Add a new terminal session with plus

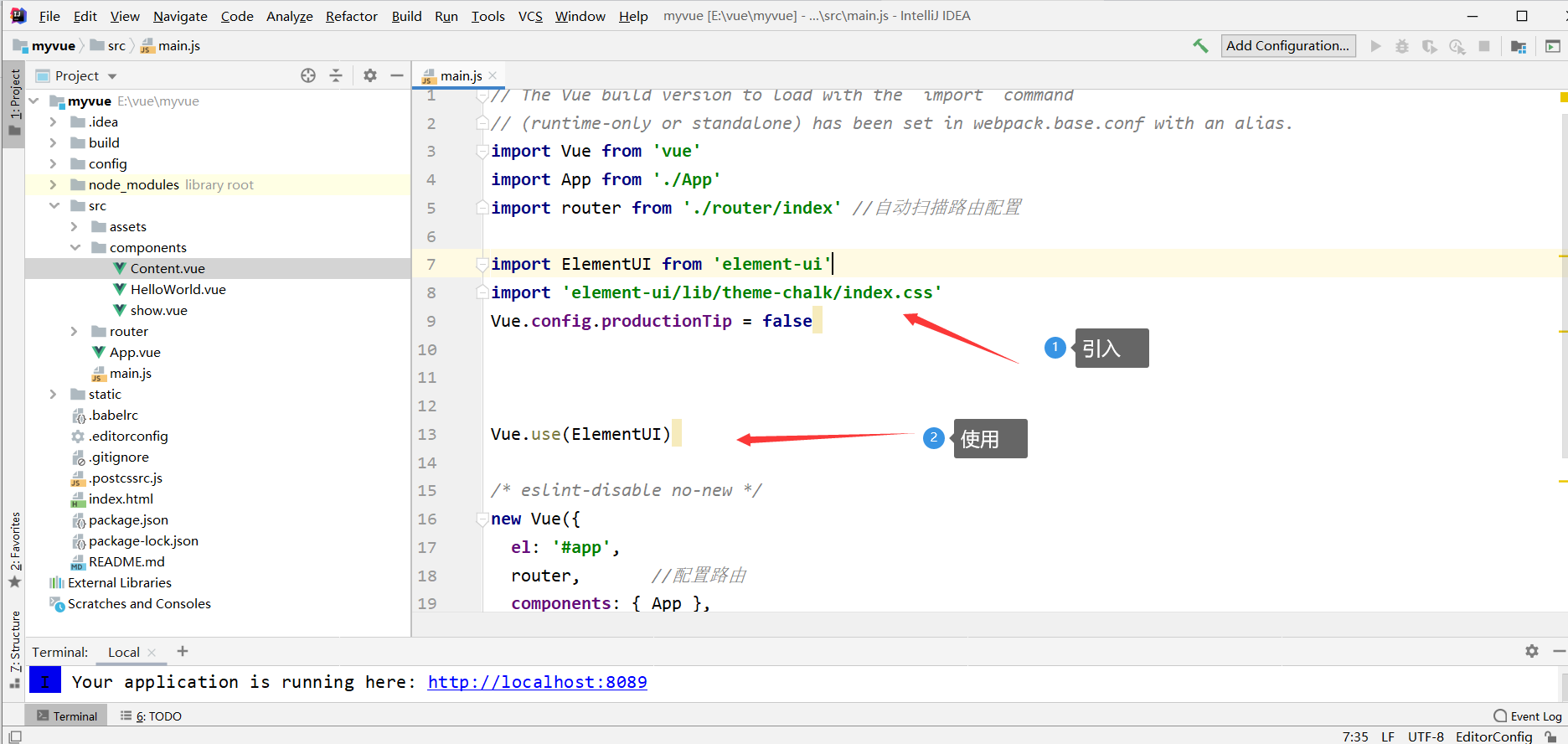click(x=183, y=651)
